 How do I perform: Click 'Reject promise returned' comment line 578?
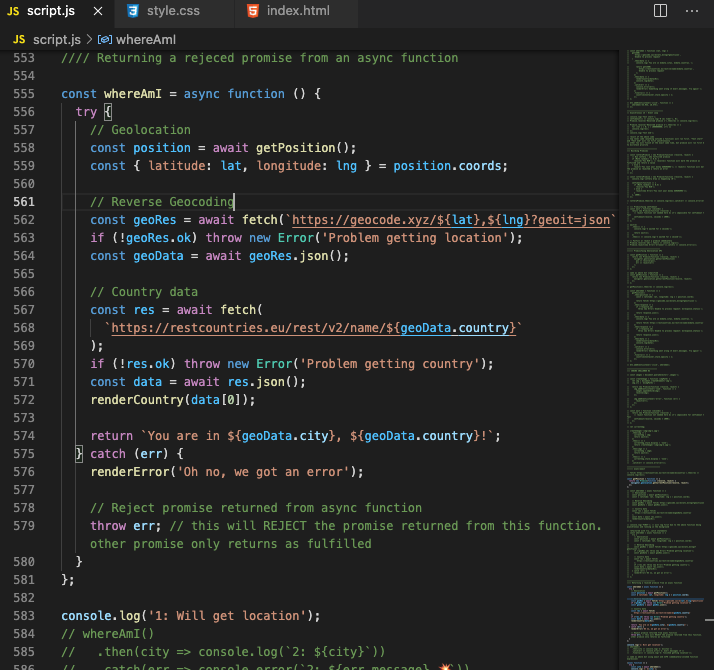(x=256, y=508)
